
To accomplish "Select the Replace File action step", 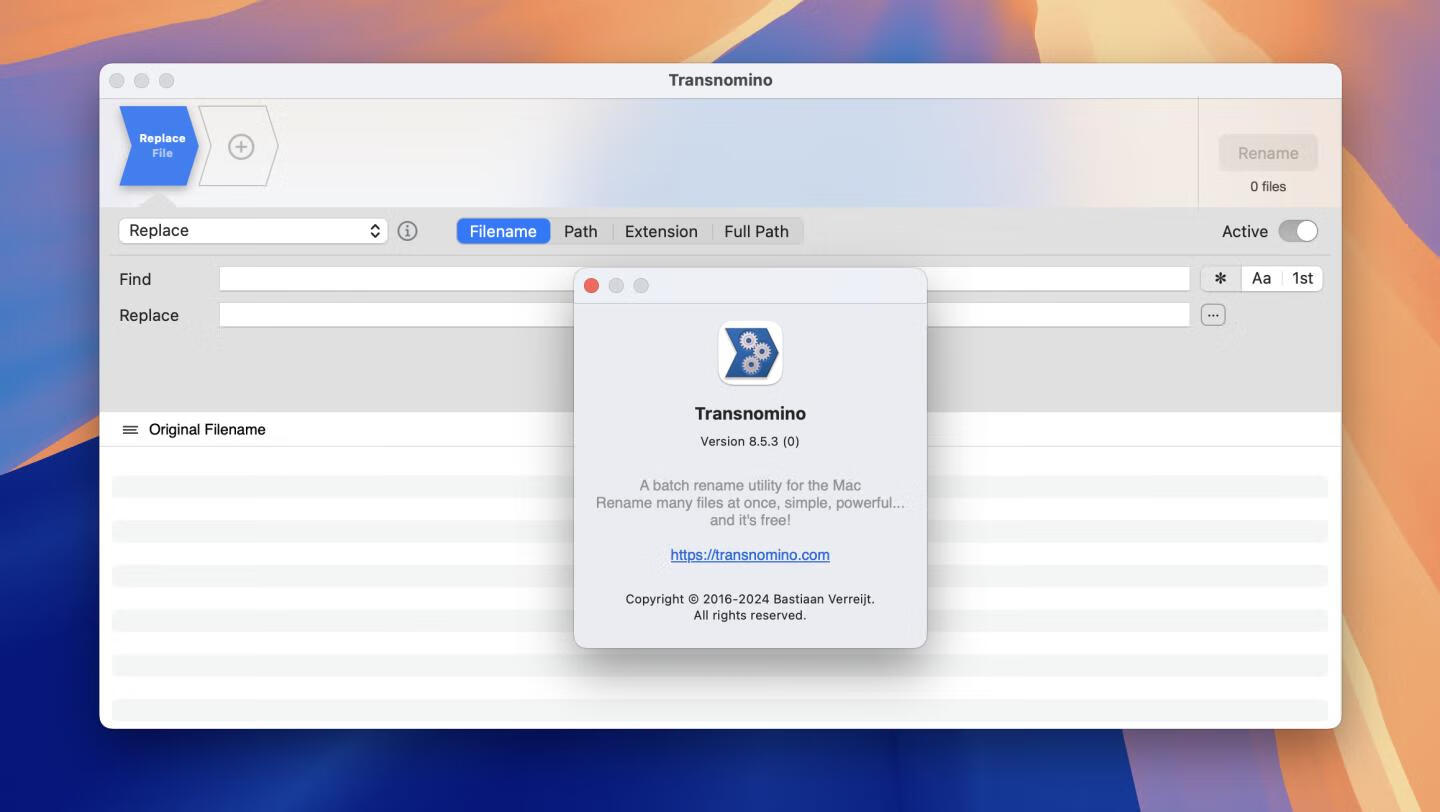I will (x=160, y=146).
